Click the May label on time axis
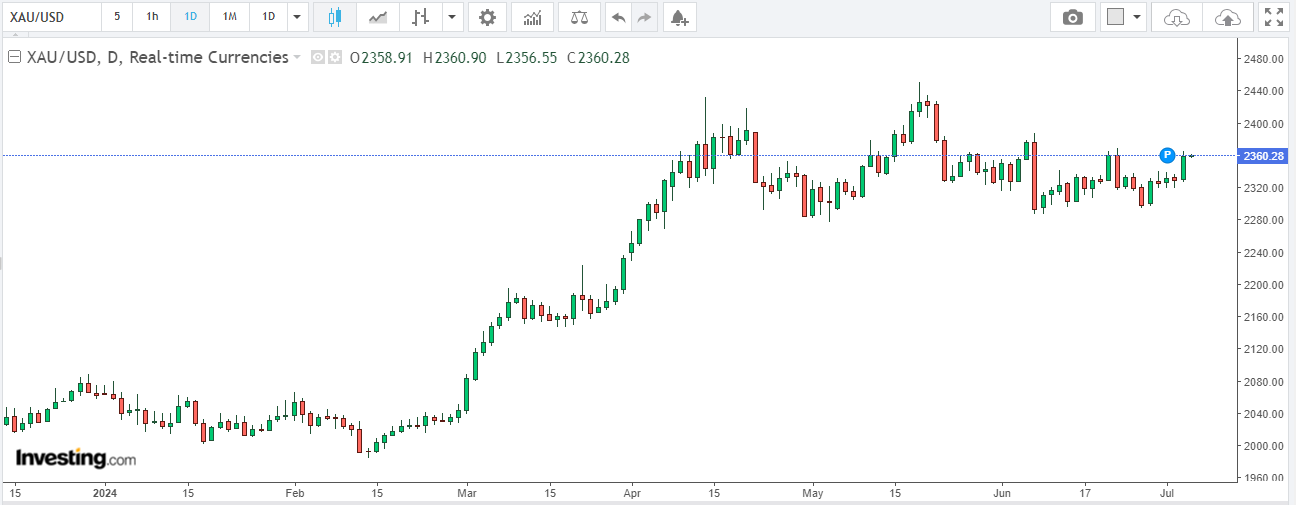The height and width of the screenshot is (505, 1296). click(x=812, y=493)
